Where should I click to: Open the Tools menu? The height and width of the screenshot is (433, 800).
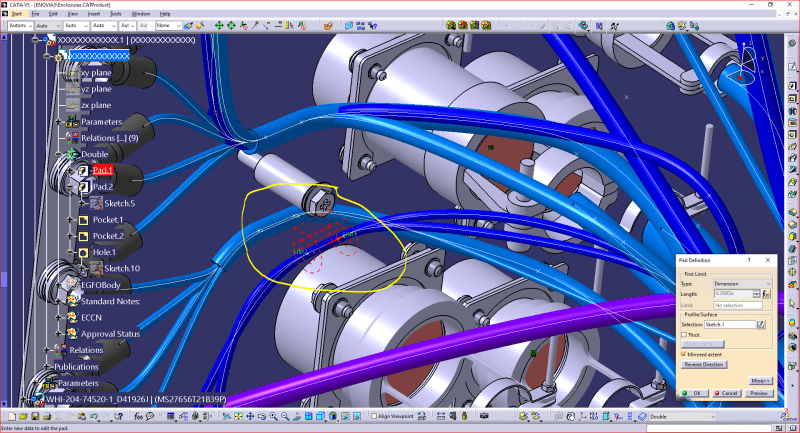116,14
